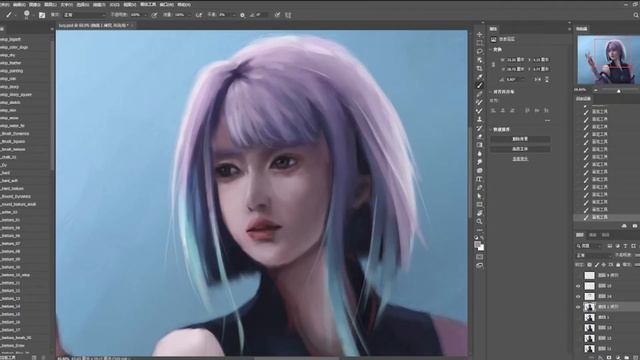Select the Move tool
640x360 pixels.
480,34
